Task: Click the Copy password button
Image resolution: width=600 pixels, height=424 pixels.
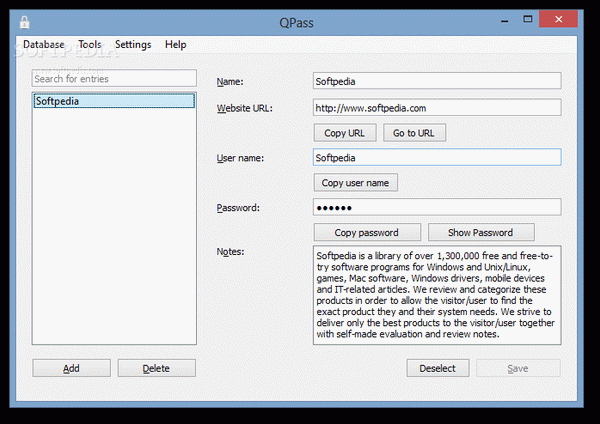Action: [x=367, y=232]
